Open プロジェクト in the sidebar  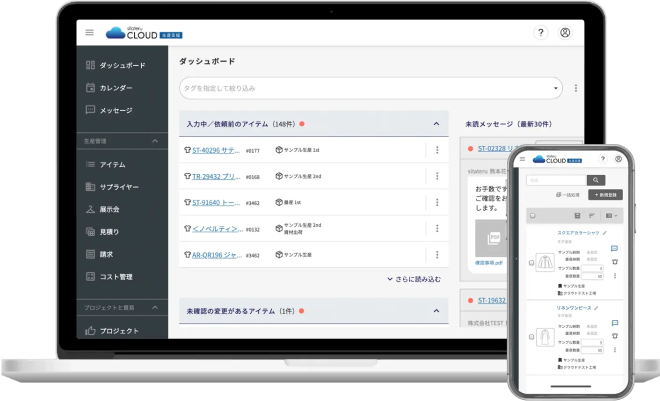[x=112, y=331]
